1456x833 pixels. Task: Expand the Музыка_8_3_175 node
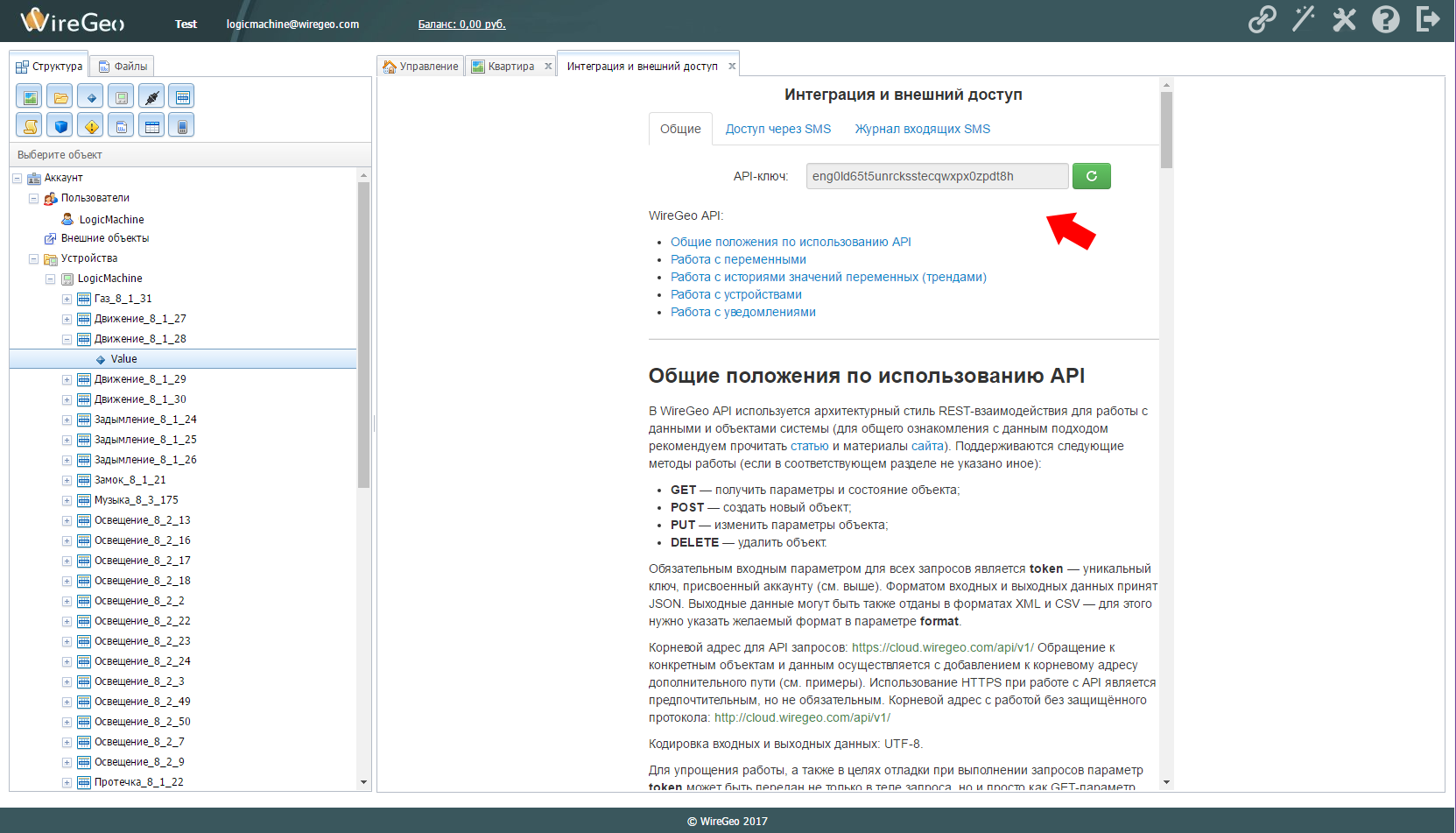(67, 500)
